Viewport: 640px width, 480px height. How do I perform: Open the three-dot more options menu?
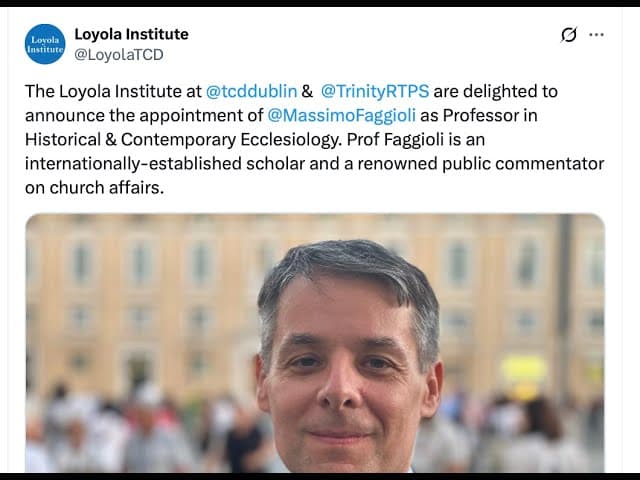[x=596, y=35]
